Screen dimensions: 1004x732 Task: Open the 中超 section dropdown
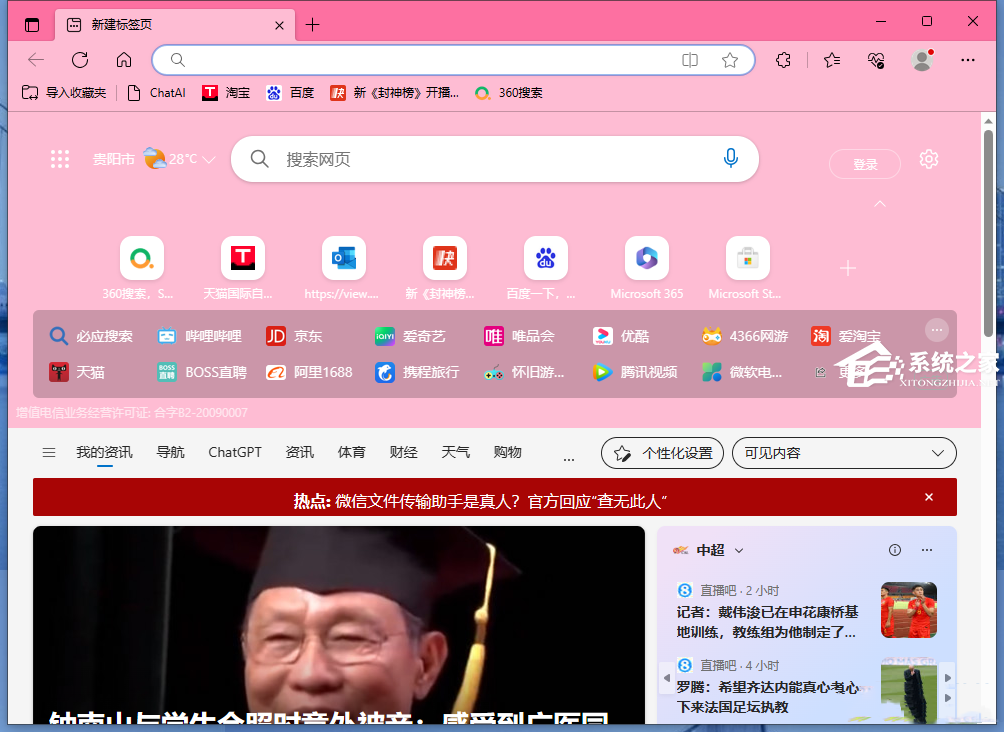coord(739,550)
